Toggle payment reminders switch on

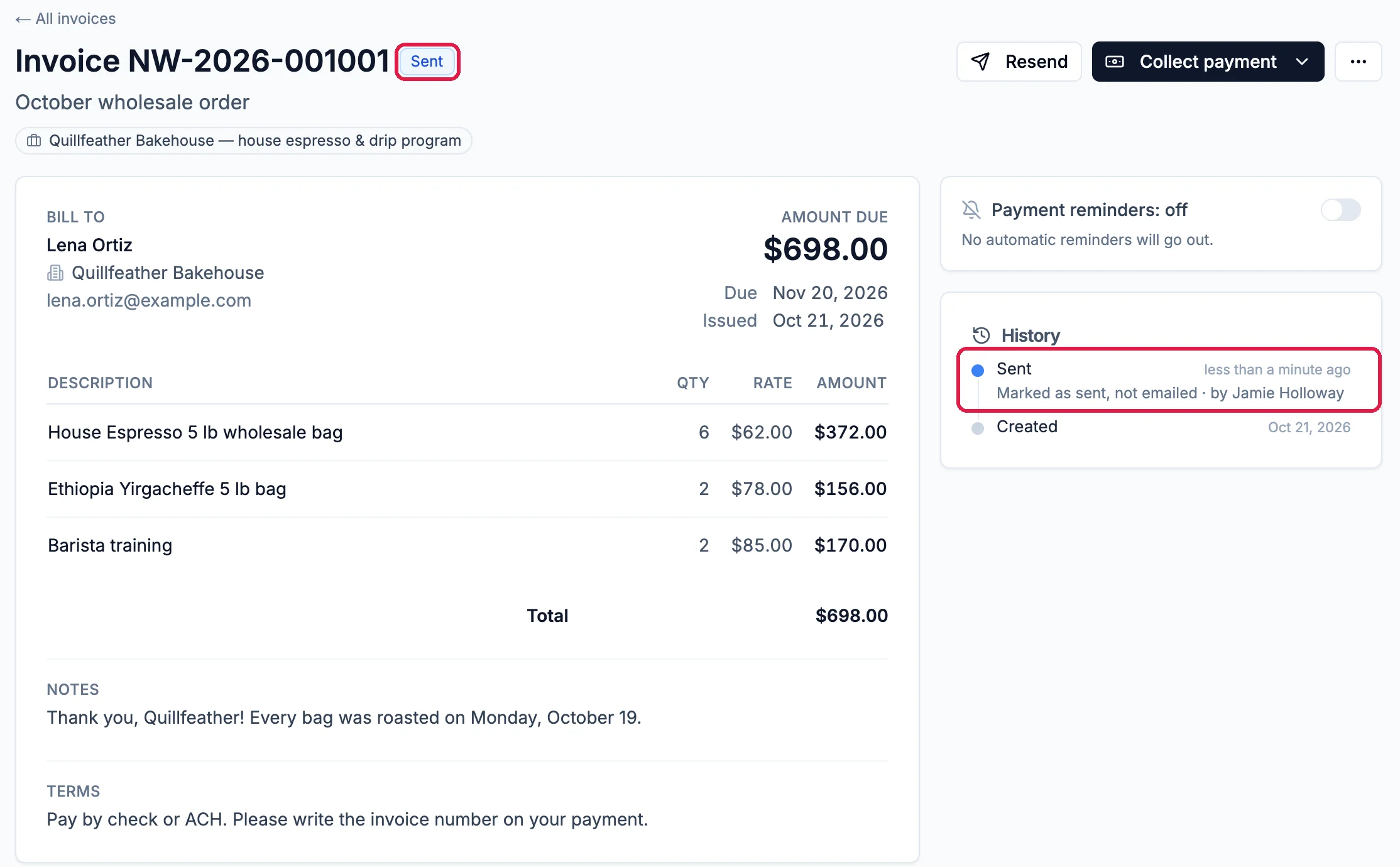click(1341, 210)
